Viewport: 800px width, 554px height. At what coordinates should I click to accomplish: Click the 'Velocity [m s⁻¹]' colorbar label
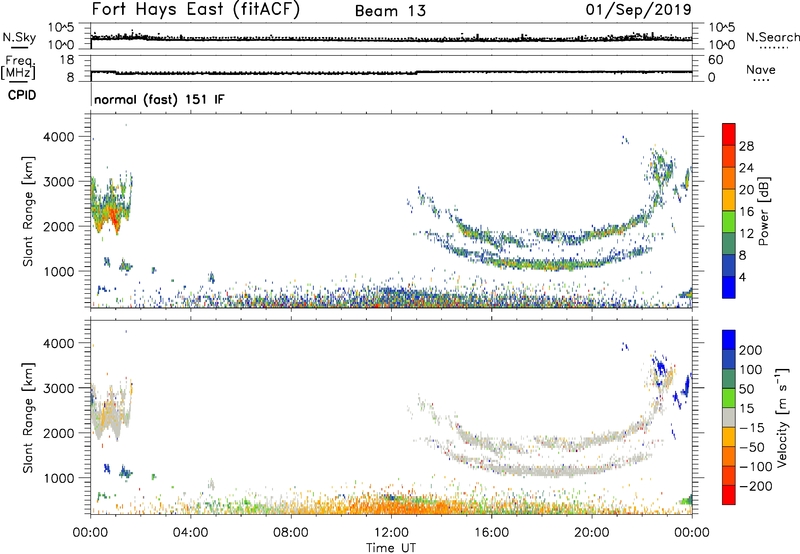point(781,417)
